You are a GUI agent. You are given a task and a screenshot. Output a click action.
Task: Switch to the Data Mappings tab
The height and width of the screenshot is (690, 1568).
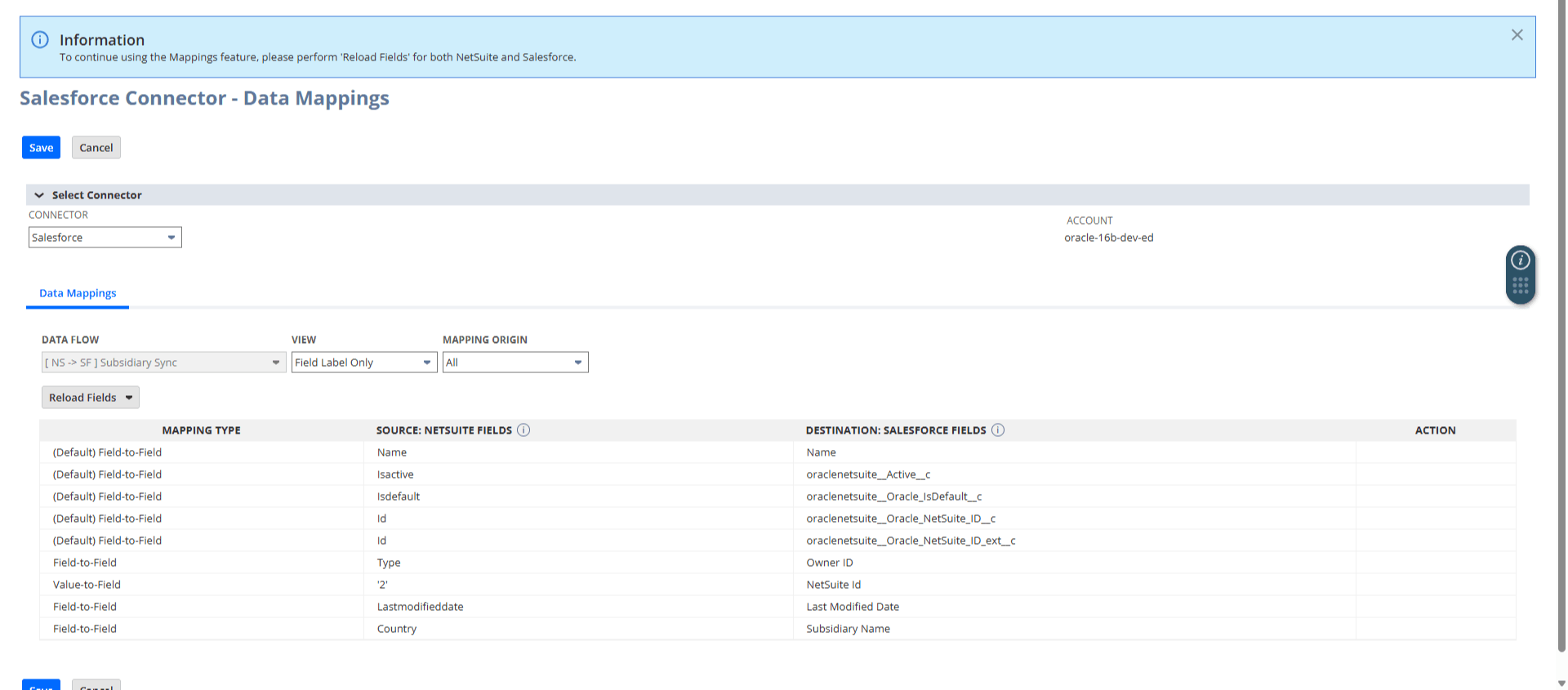78,293
